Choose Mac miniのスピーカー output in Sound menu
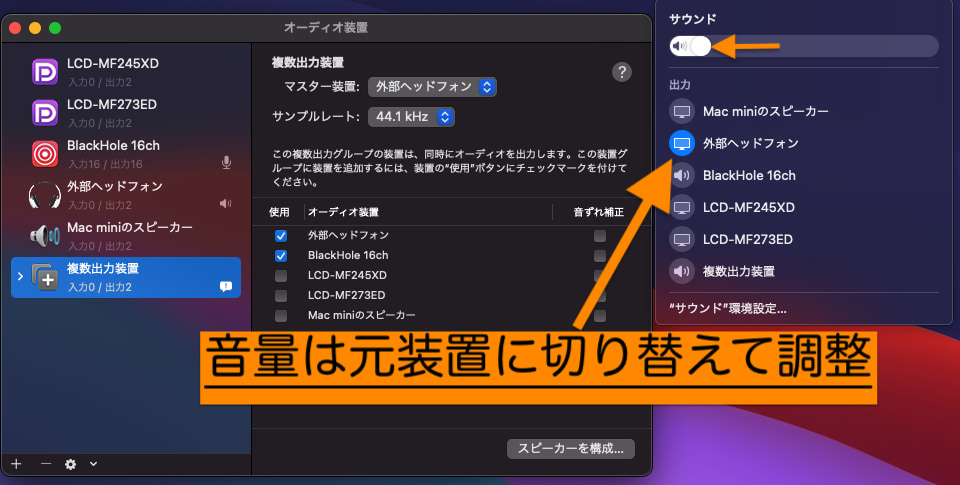Image resolution: width=960 pixels, height=485 pixels. (x=803, y=111)
